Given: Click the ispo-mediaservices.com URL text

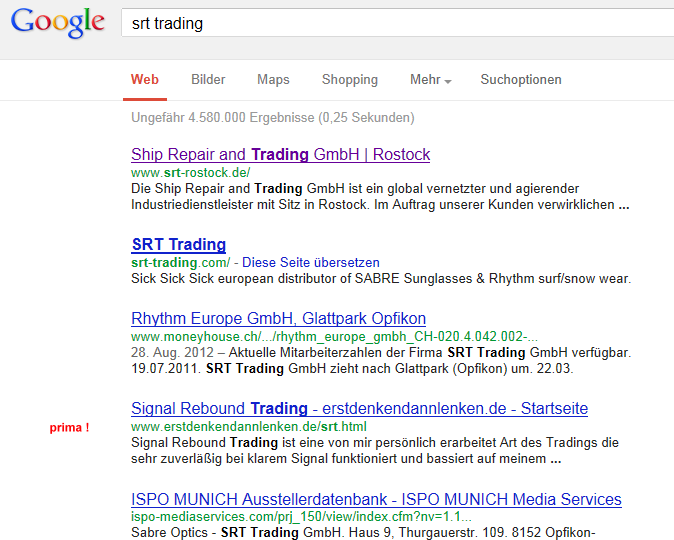Looking at the screenshot, I should [x=301, y=516].
